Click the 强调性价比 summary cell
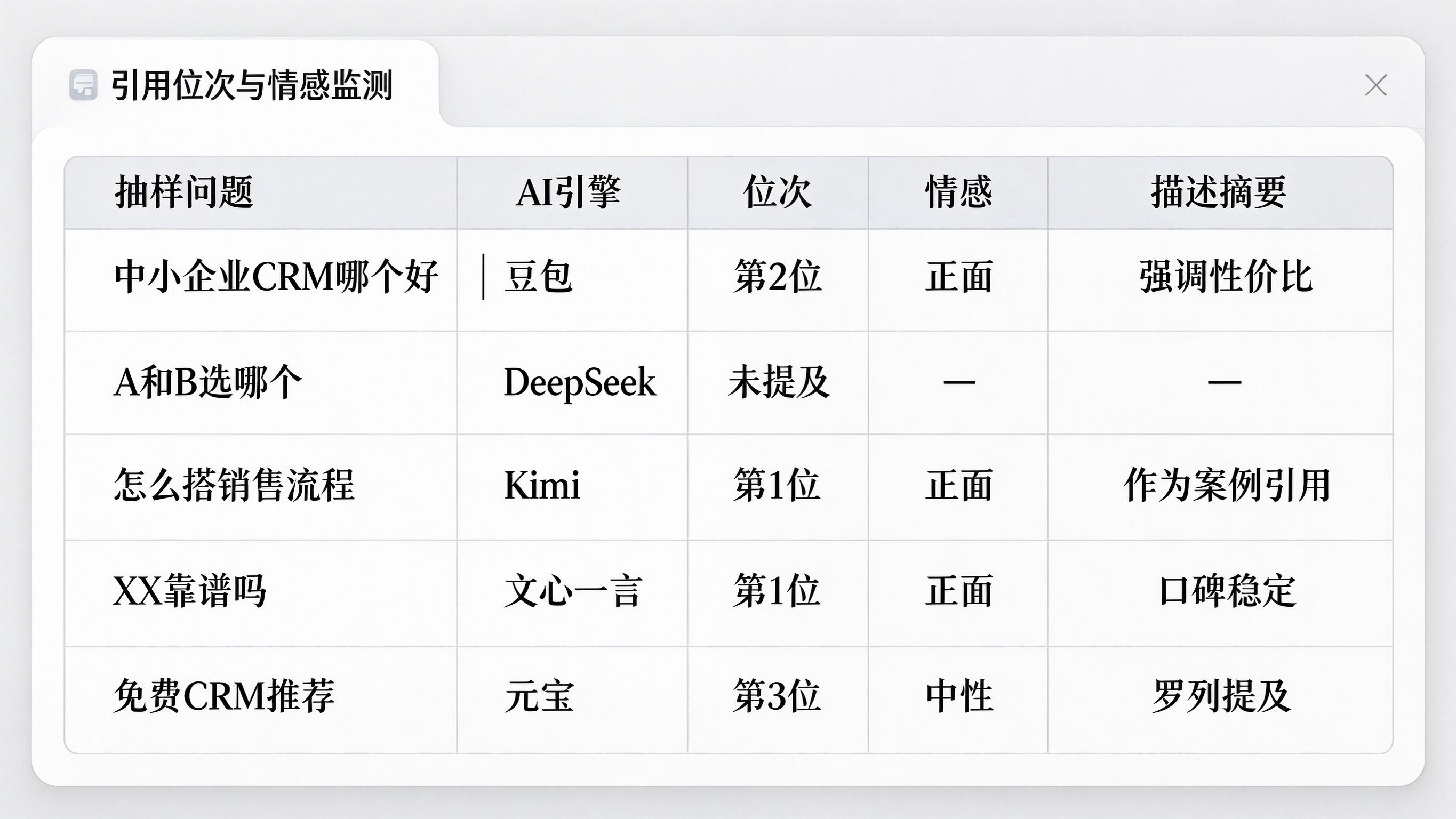The height and width of the screenshot is (819, 1456). click(x=1220, y=280)
